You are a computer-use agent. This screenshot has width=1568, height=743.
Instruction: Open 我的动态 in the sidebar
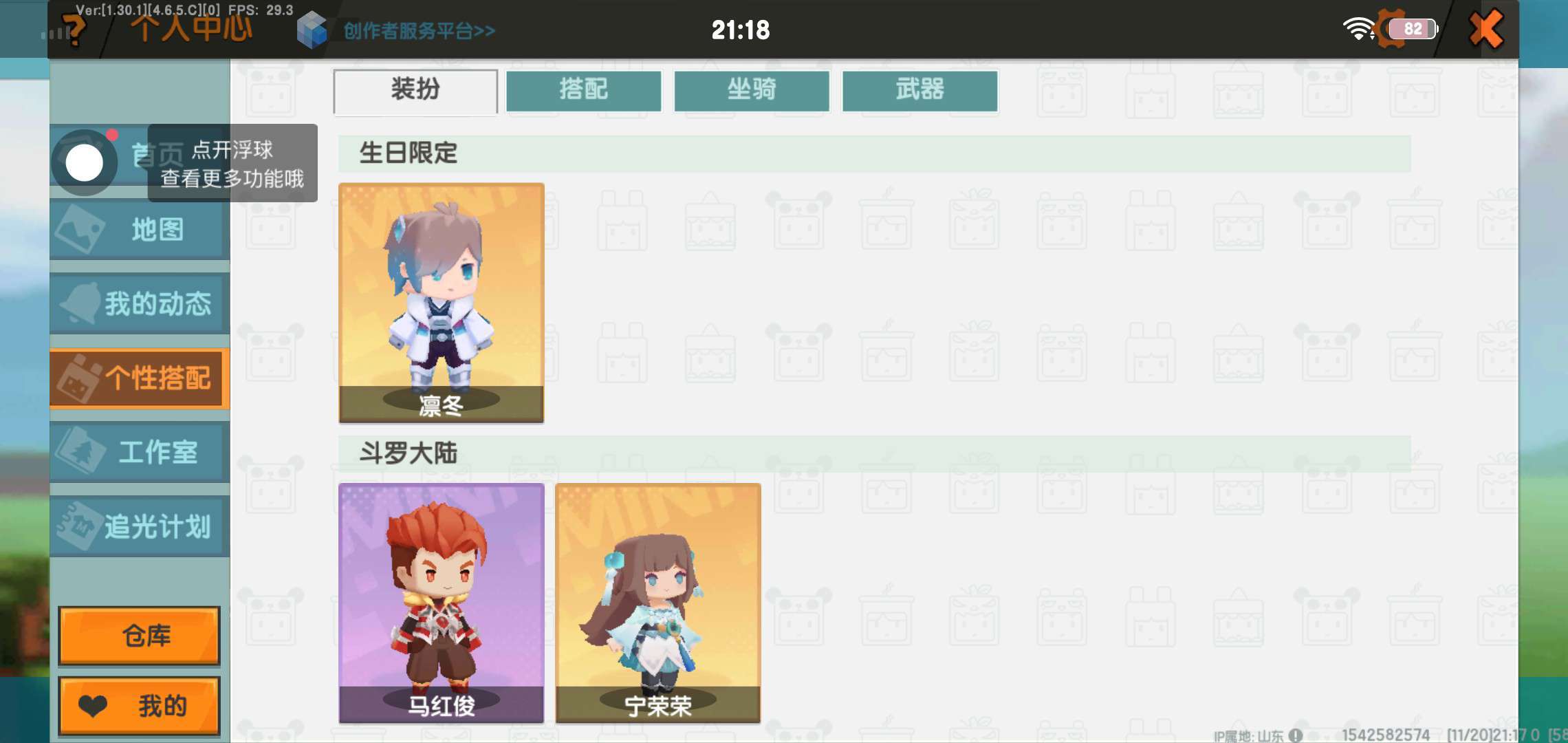[x=140, y=303]
